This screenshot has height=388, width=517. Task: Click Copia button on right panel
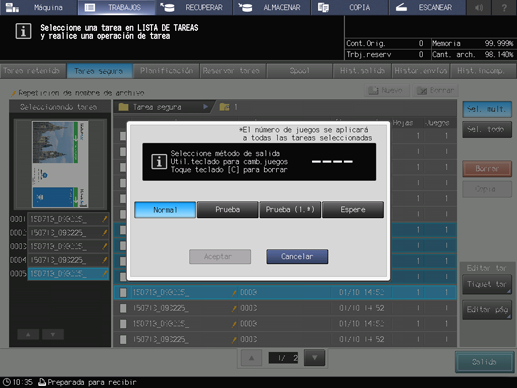pyautogui.click(x=487, y=189)
